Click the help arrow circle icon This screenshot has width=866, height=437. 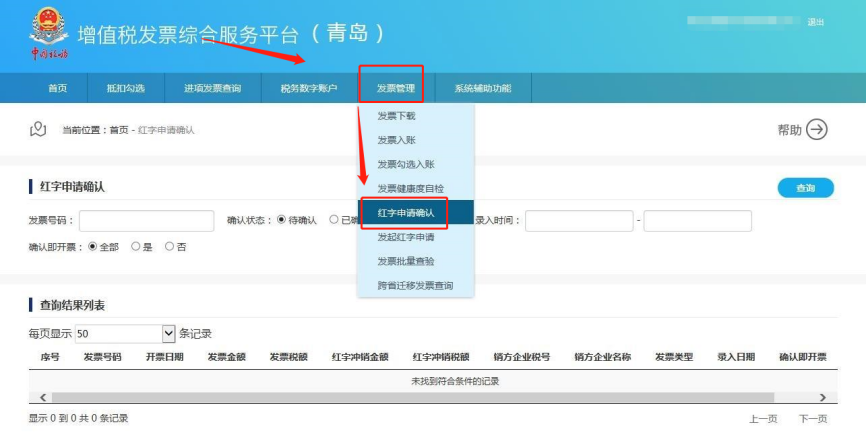point(817,129)
